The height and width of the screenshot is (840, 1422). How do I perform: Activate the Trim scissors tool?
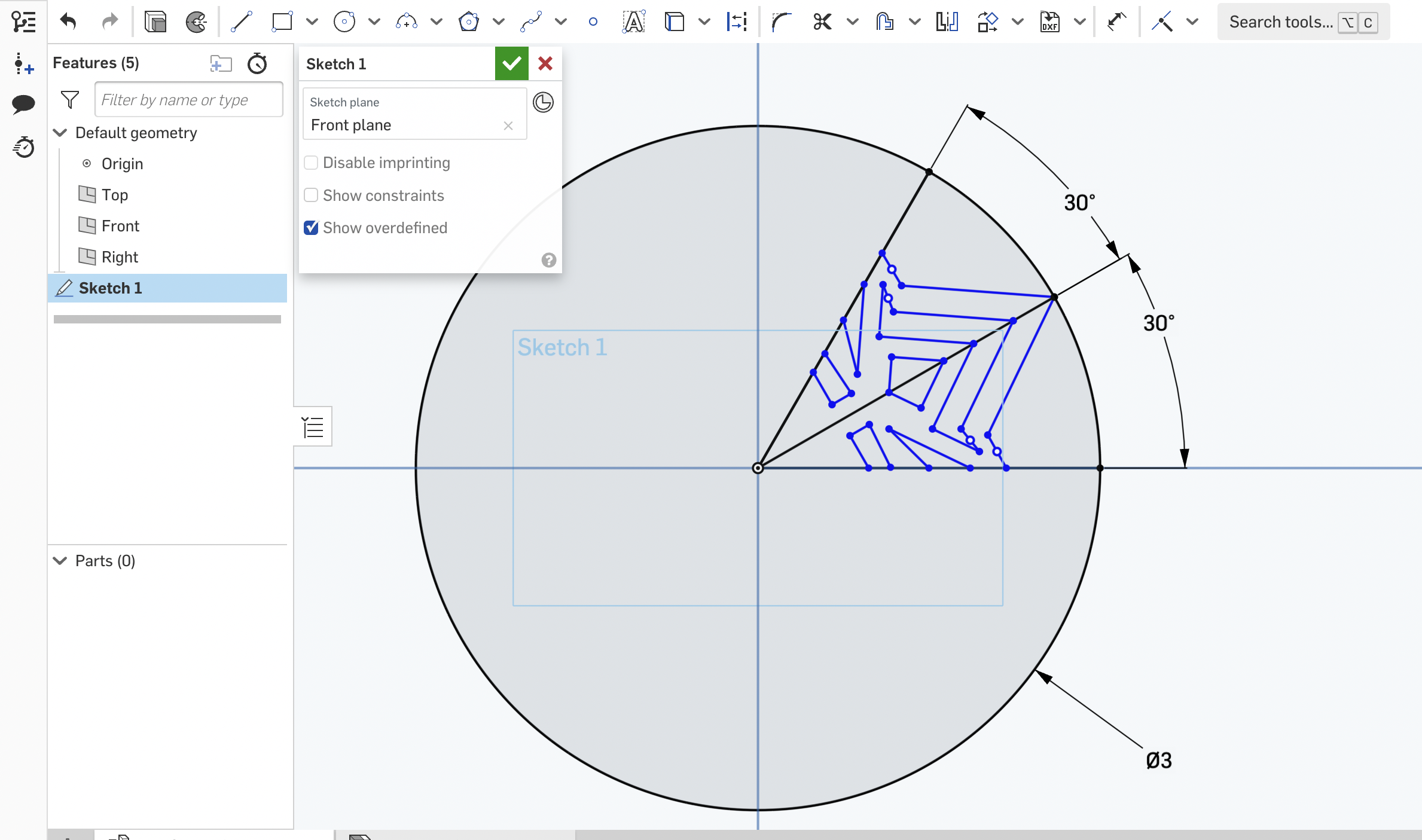tap(822, 22)
